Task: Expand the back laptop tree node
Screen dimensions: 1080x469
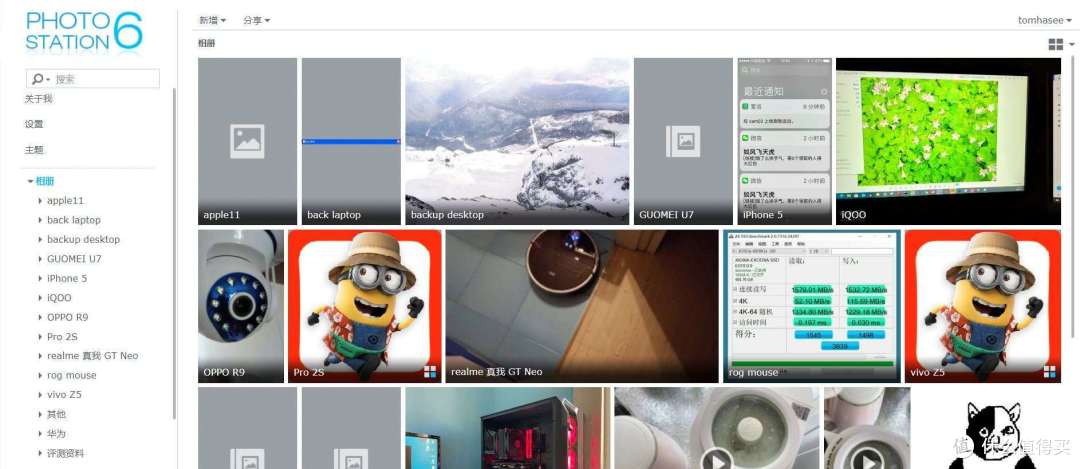Action: click(x=41, y=220)
